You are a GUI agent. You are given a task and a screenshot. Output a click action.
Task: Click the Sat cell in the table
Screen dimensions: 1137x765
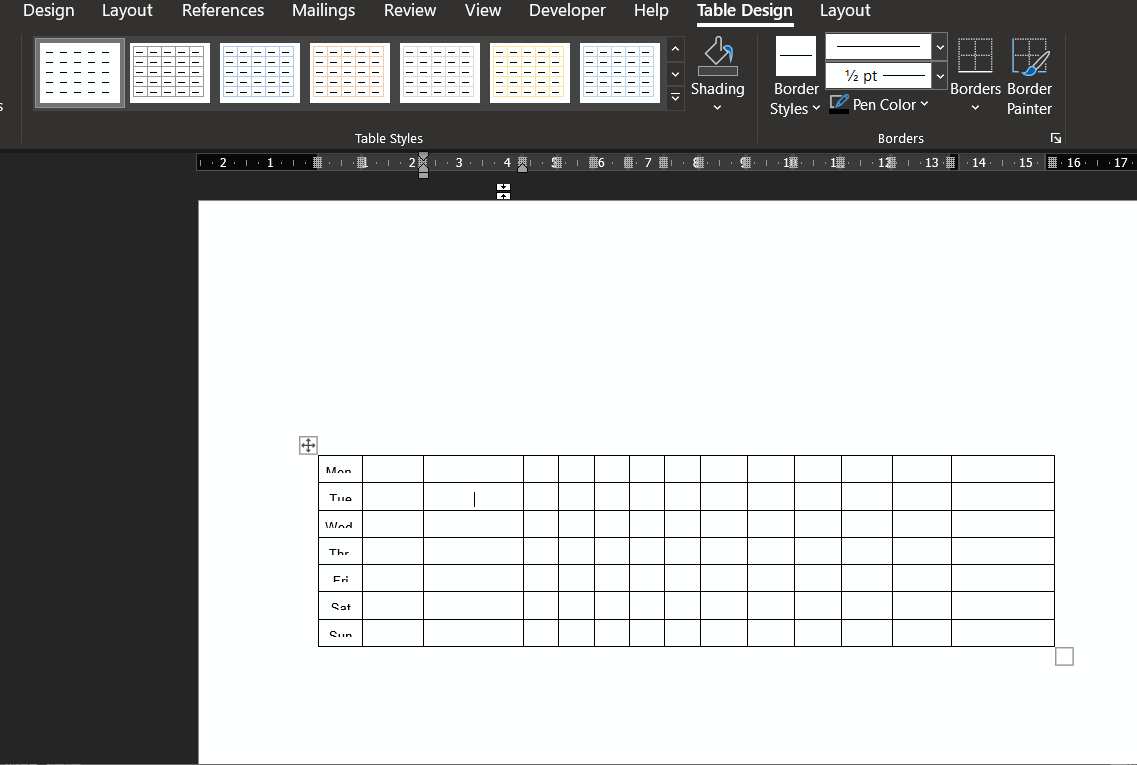340,605
